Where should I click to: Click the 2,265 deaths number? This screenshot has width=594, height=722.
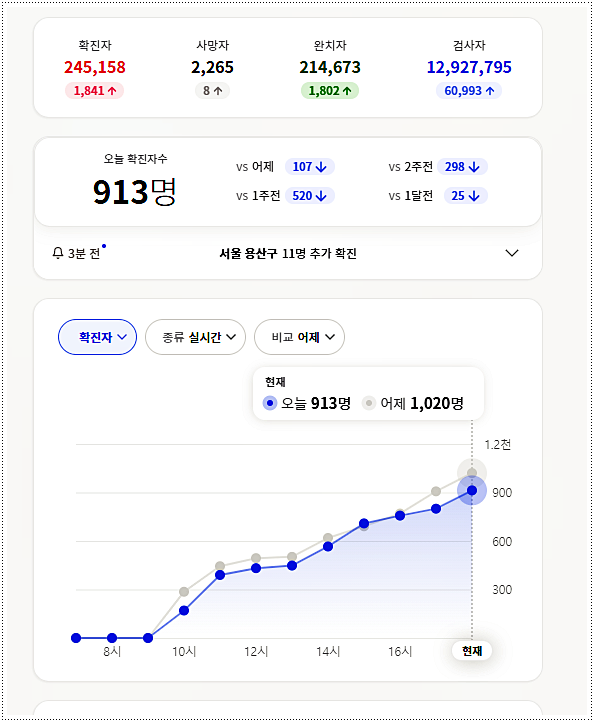pyautogui.click(x=212, y=67)
